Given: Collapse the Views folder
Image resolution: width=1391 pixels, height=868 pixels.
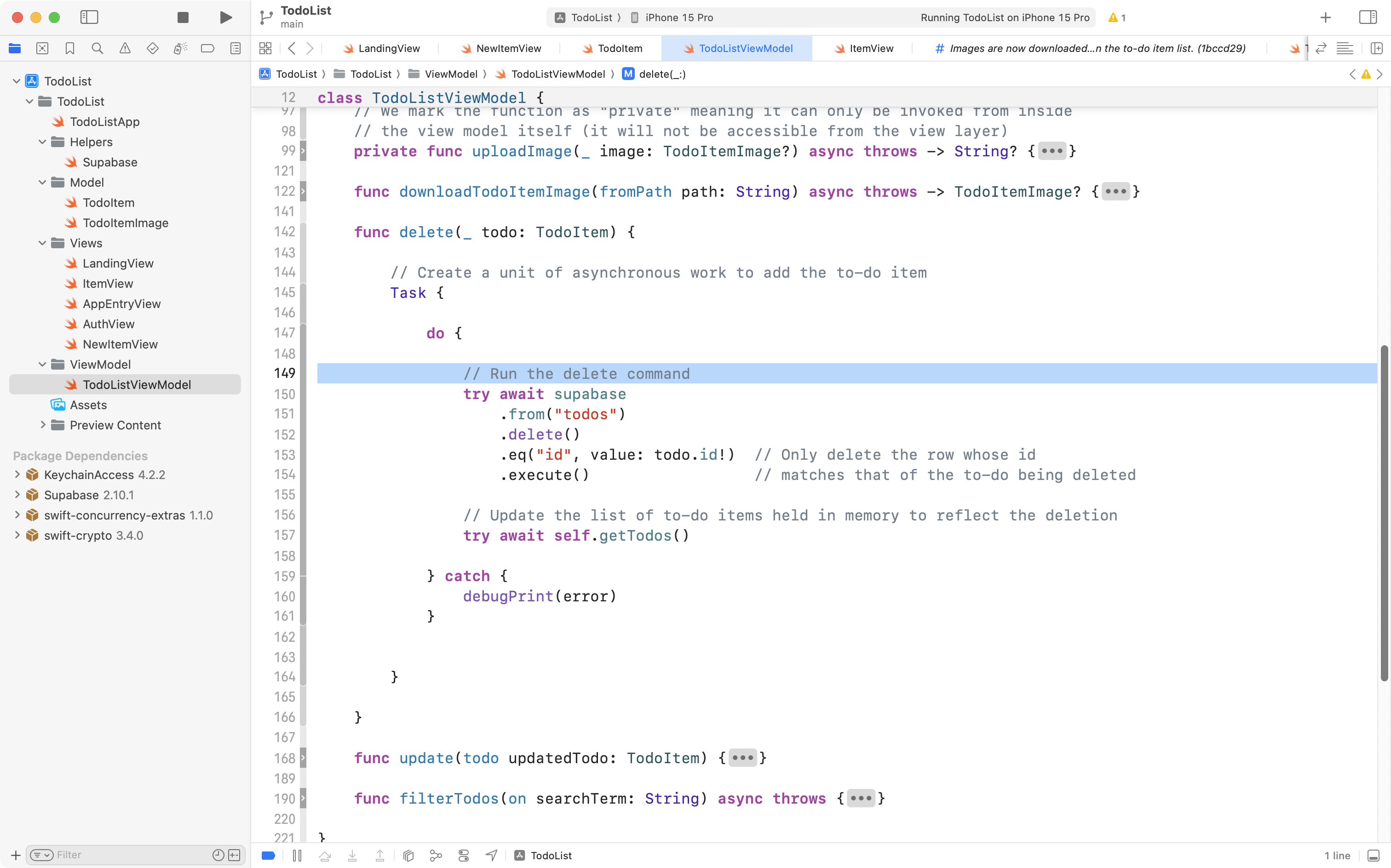Looking at the screenshot, I should click(x=41, y=243).
